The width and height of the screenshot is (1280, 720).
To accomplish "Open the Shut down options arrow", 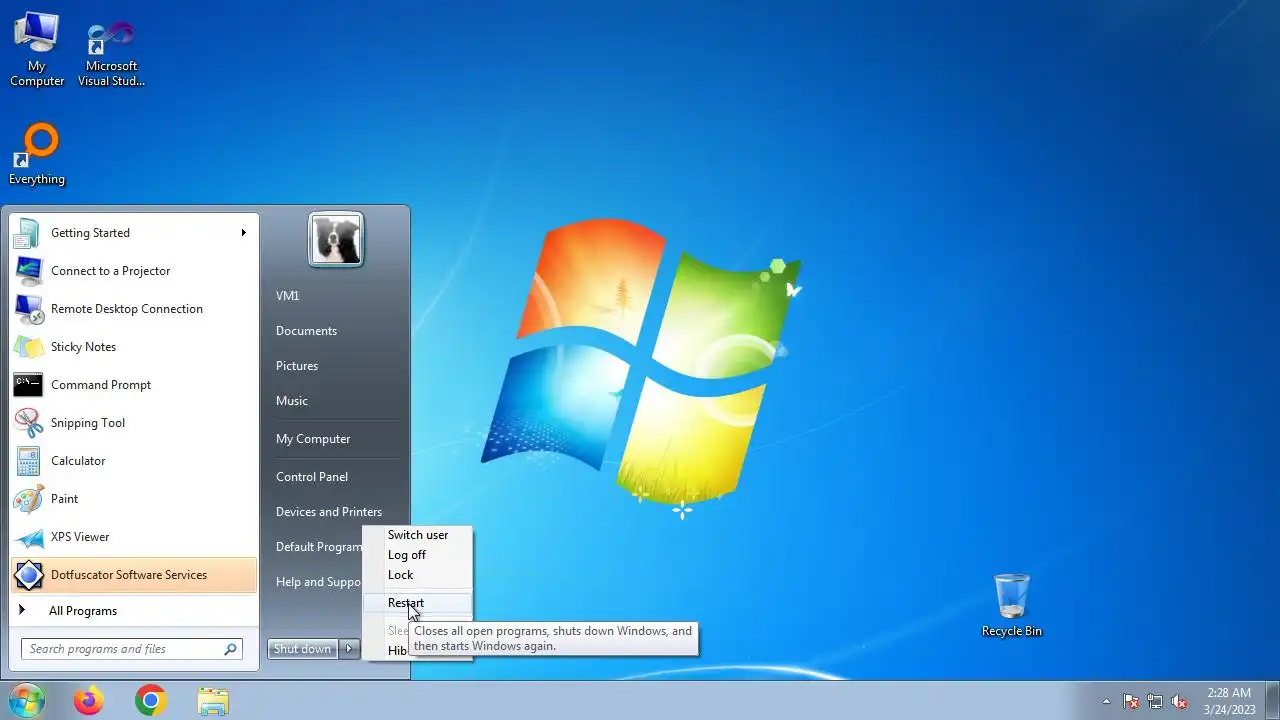I will 349,649.
